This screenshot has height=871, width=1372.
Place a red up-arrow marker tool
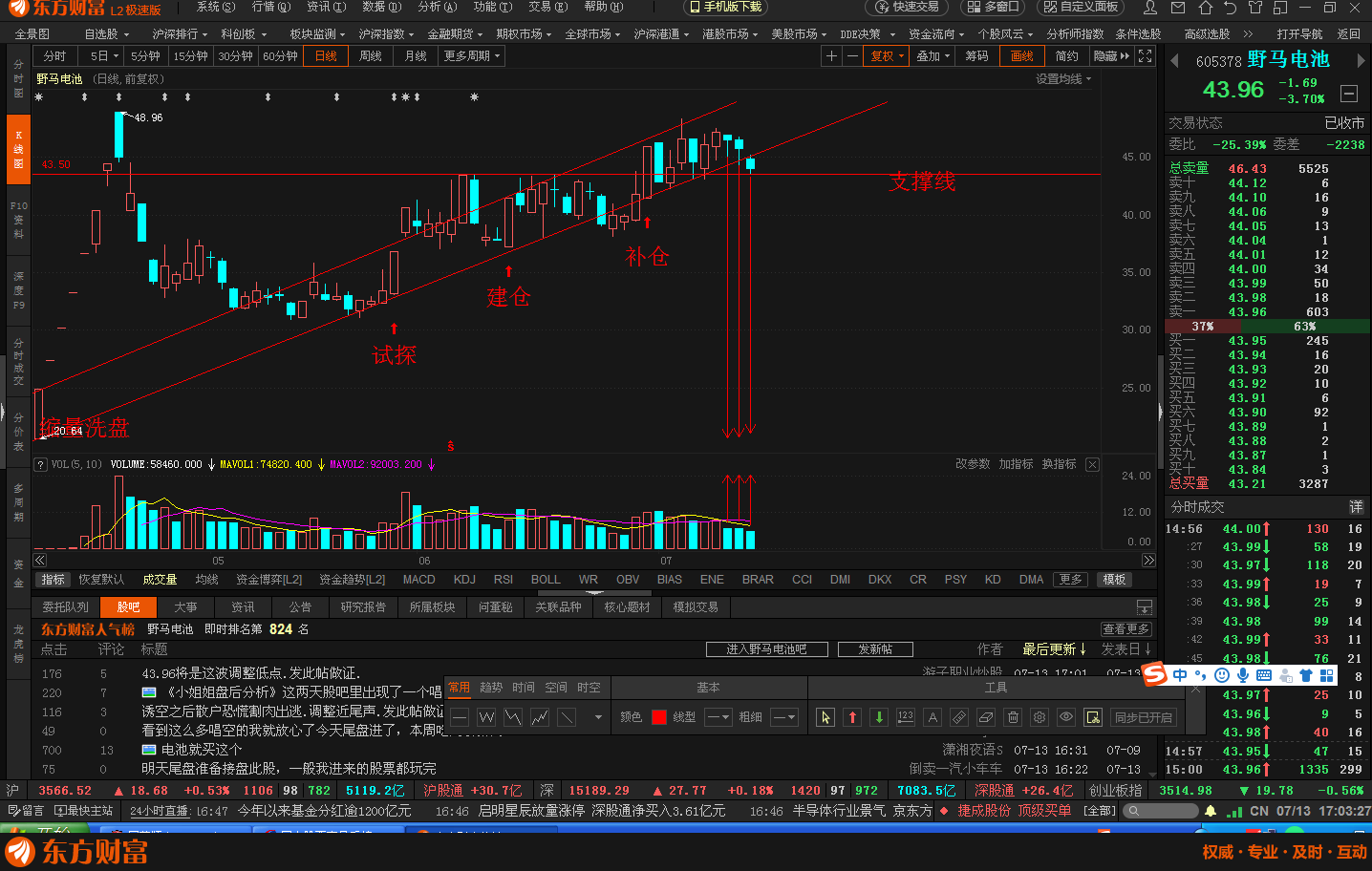pos(852,717)
